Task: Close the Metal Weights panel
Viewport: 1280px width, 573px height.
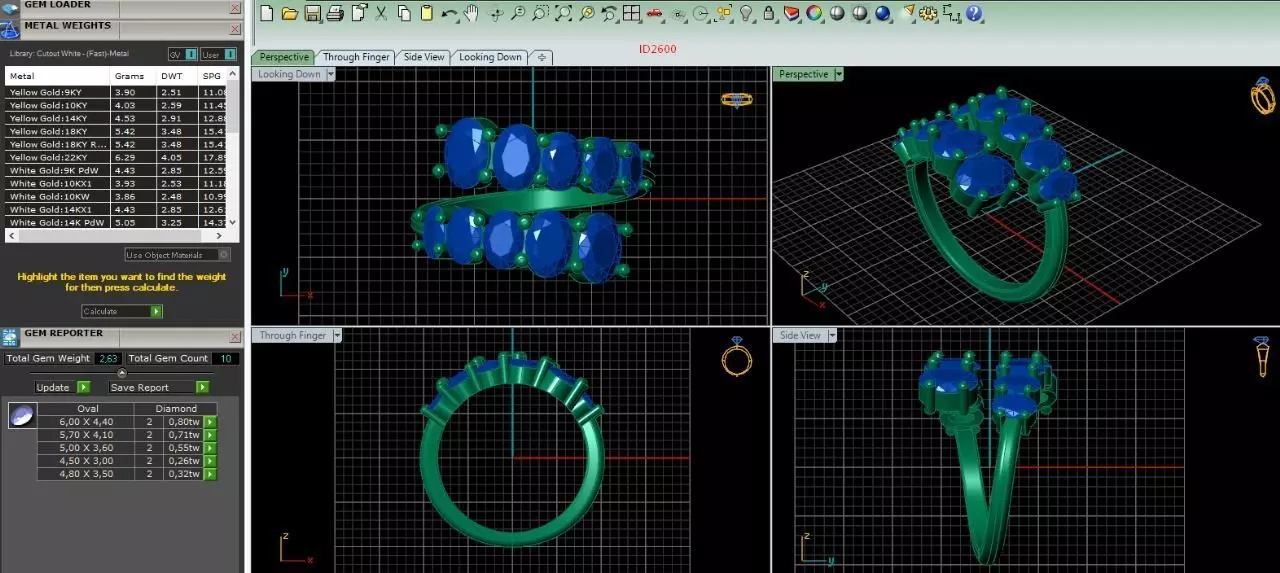Action: click(235, 27)
